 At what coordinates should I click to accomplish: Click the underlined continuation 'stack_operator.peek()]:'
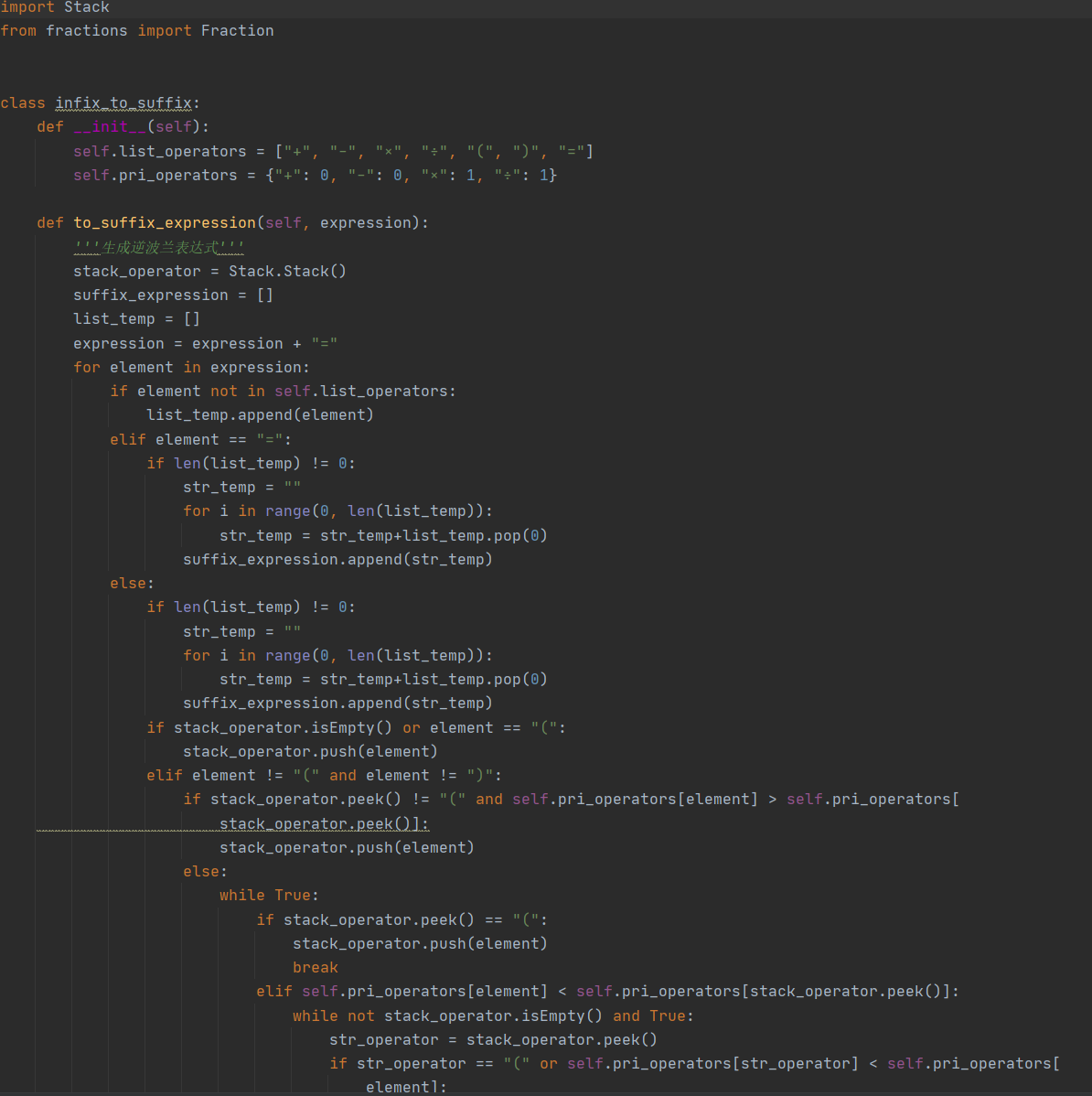324,823
